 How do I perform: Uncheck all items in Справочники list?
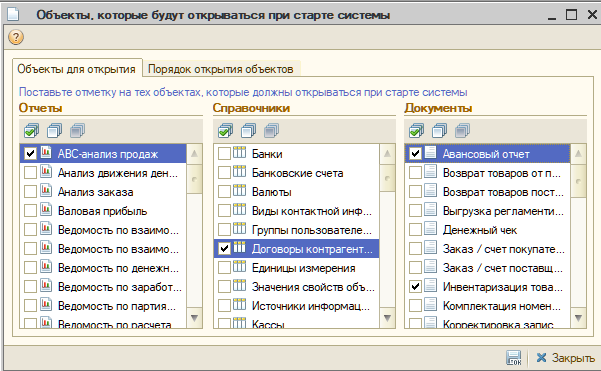[x=248, y=131]
